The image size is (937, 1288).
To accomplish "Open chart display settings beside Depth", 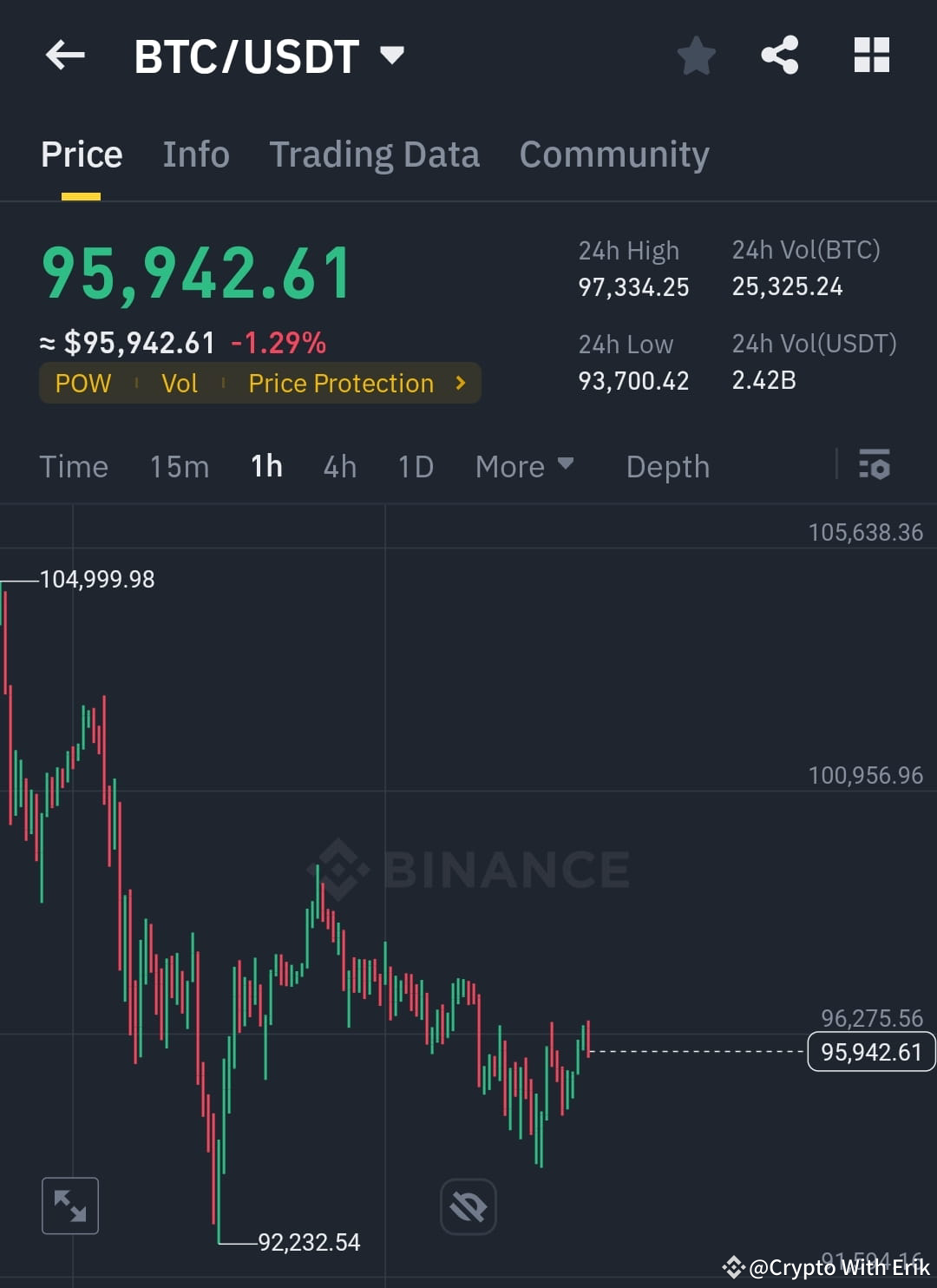I will click(874, 466).
